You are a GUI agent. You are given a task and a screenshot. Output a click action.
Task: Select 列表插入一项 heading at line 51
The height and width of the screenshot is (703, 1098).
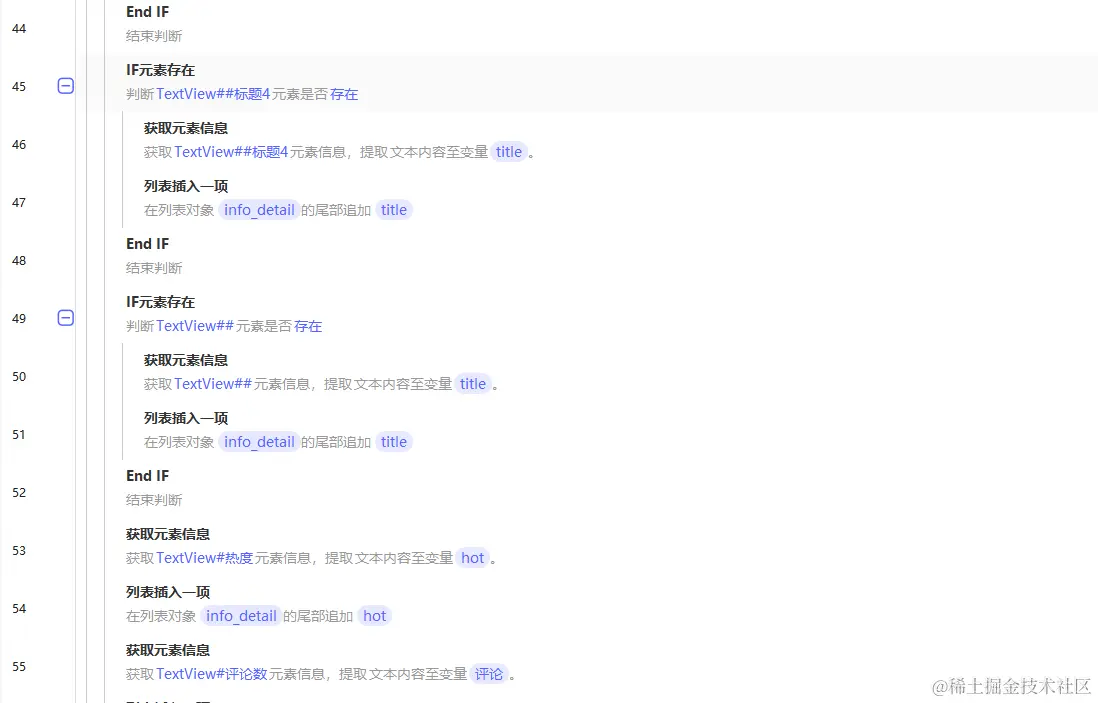pos(186,418)
